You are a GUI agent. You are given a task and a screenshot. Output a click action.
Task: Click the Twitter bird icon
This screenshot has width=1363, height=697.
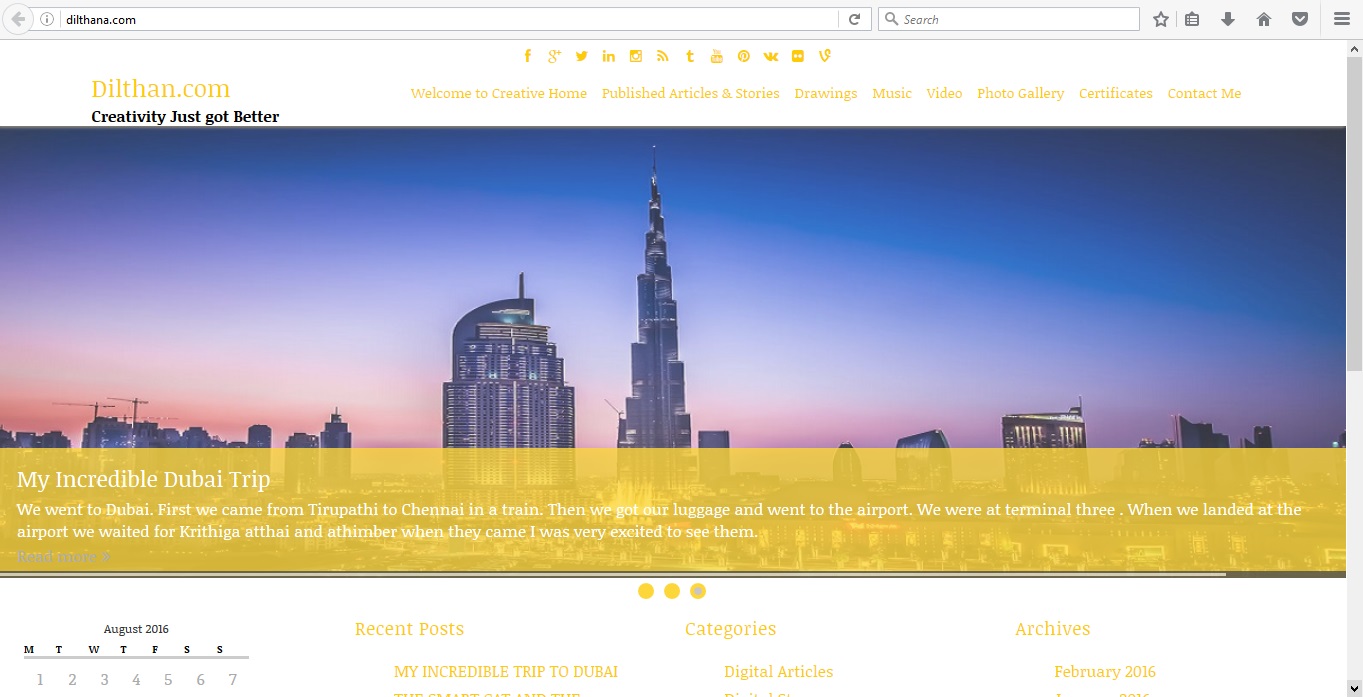click(x=581, y=56)
